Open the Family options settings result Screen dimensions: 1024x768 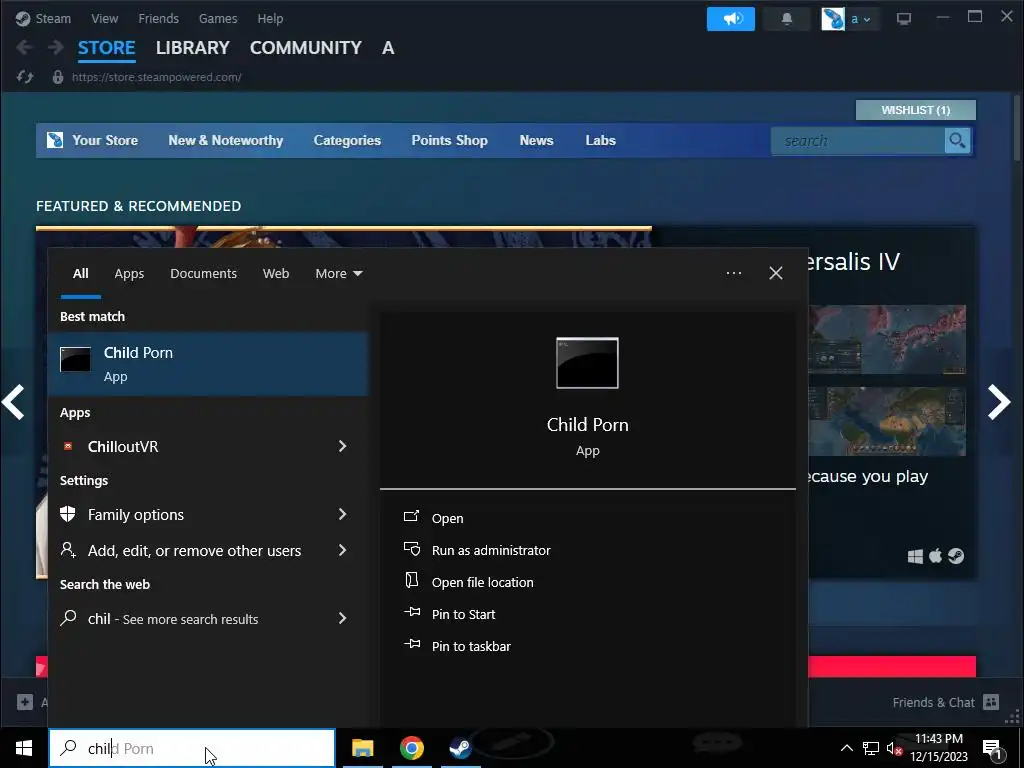point(208,514)
